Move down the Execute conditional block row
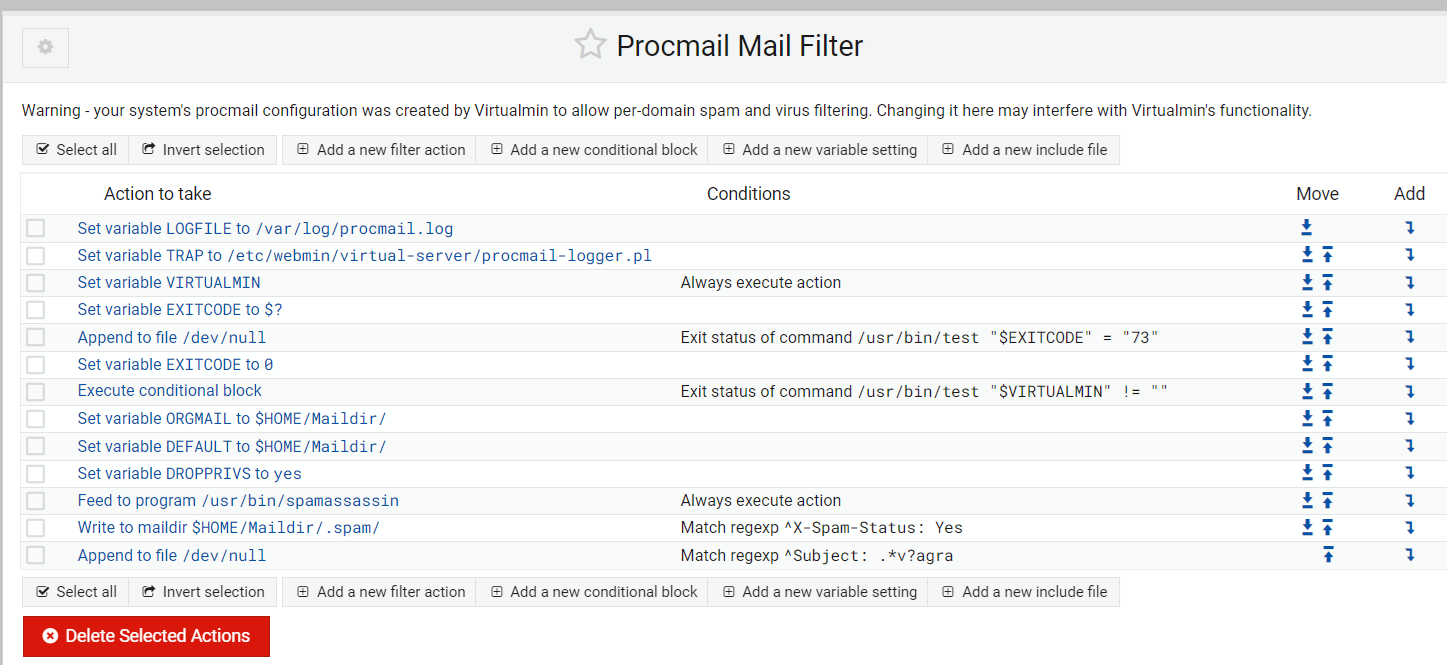This screenshot has height=665, width=1447. (x=1306, y=391)
